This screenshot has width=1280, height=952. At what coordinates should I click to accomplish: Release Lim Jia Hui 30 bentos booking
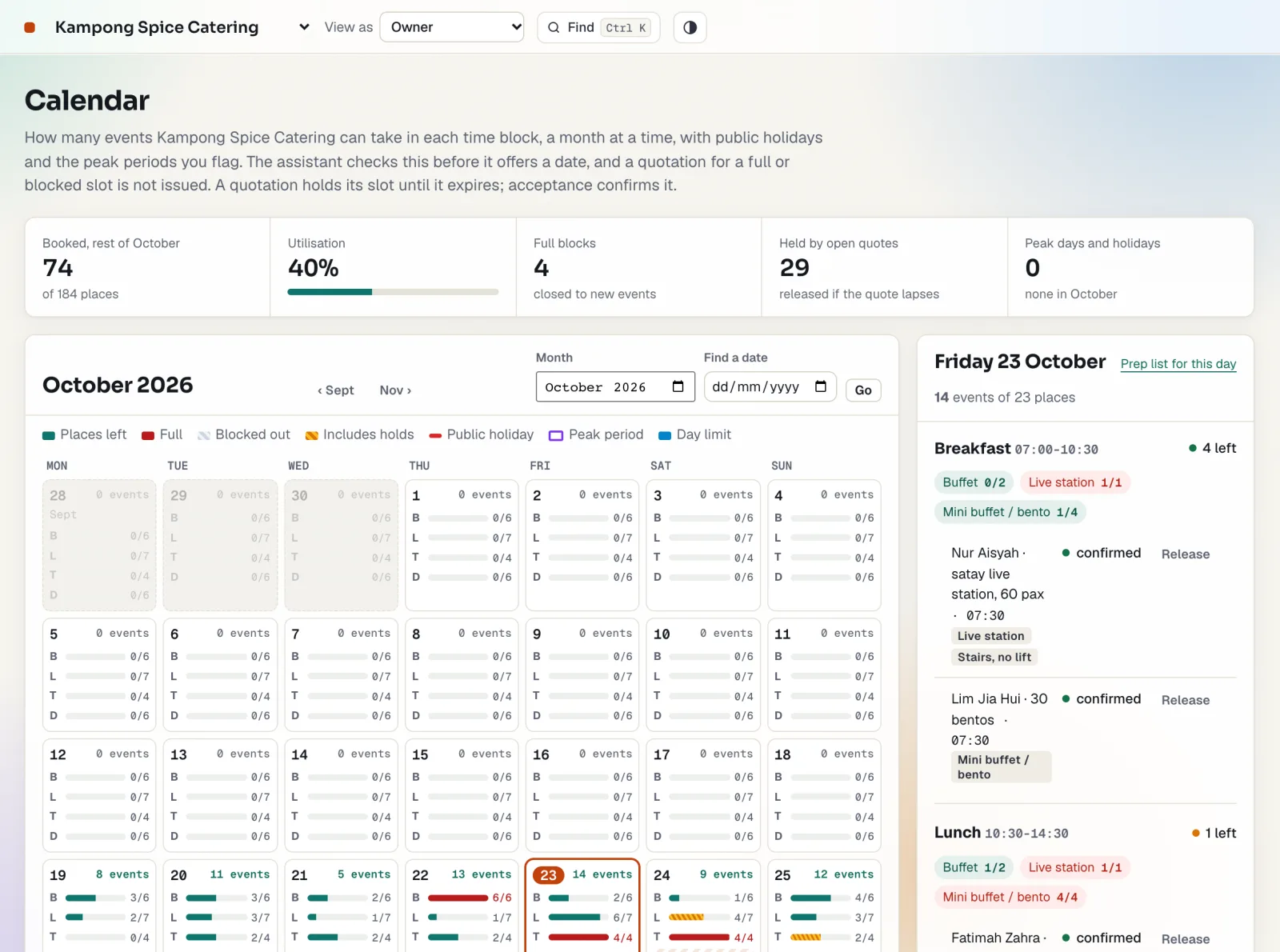tap(1186, 700)
